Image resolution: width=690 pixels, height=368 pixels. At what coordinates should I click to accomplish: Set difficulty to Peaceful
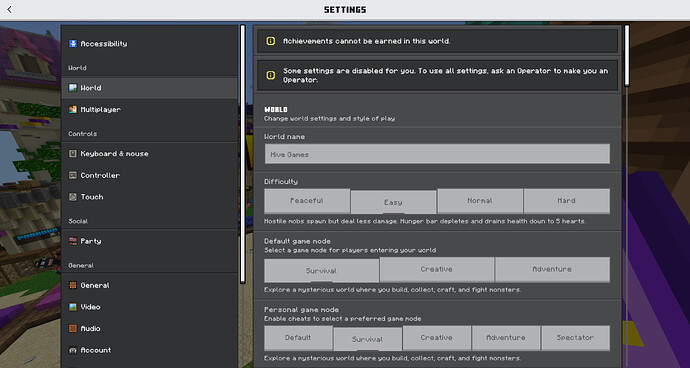pos(307,201)
